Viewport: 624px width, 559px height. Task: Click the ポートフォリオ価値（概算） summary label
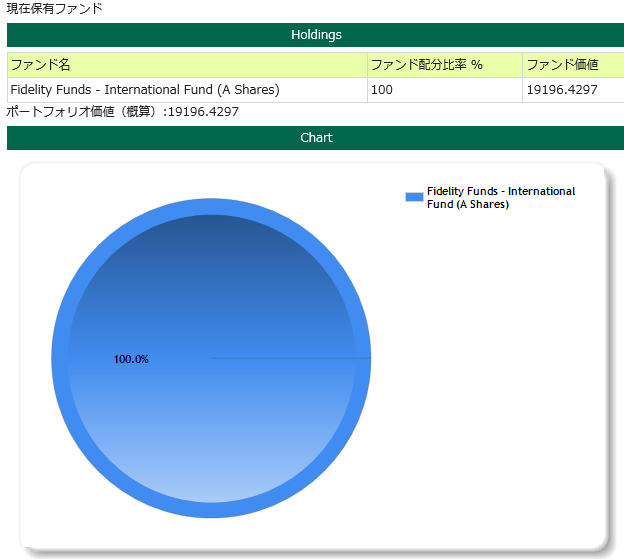coord(82,111)
